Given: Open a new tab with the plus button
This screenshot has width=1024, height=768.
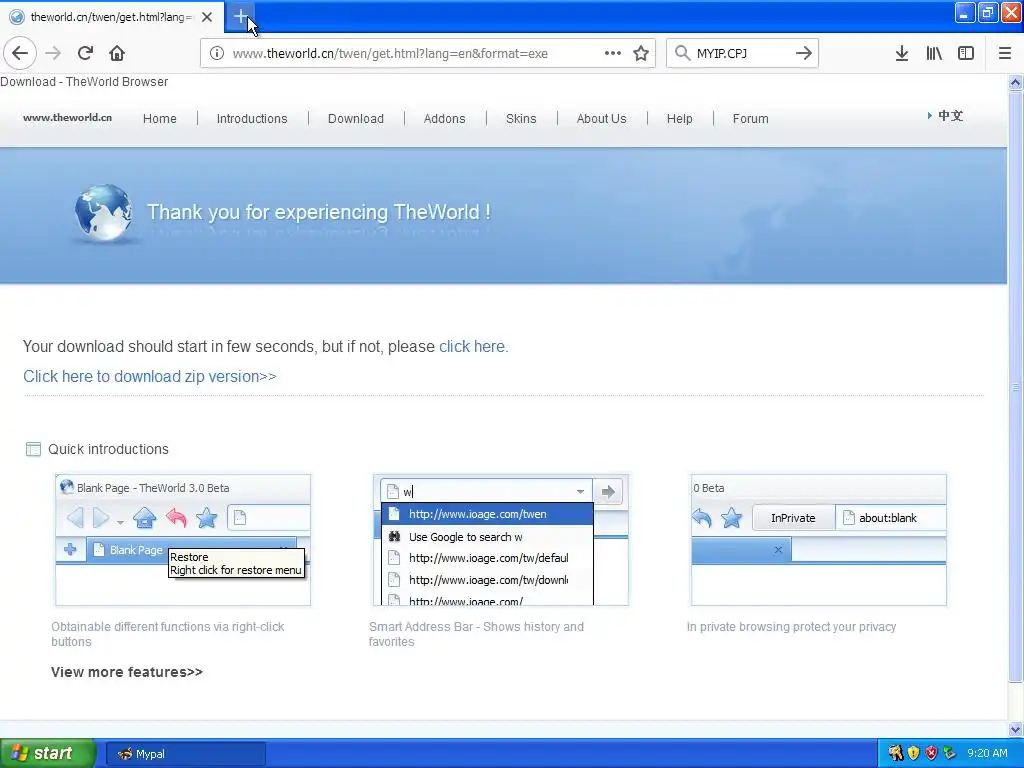Looking at the screenshot, I should (x=240, y=17).
